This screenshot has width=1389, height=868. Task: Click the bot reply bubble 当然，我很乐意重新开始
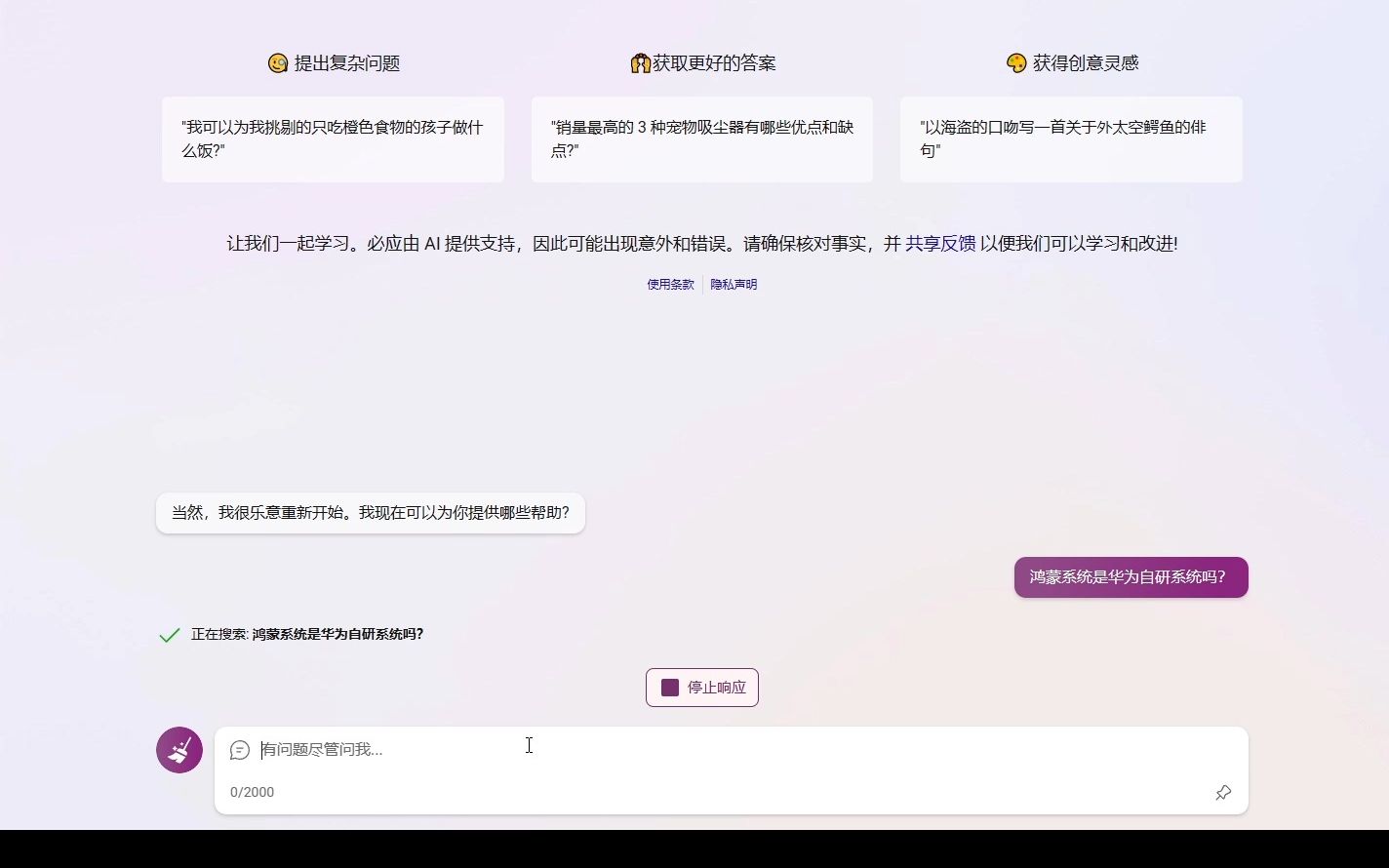(370, 512)
